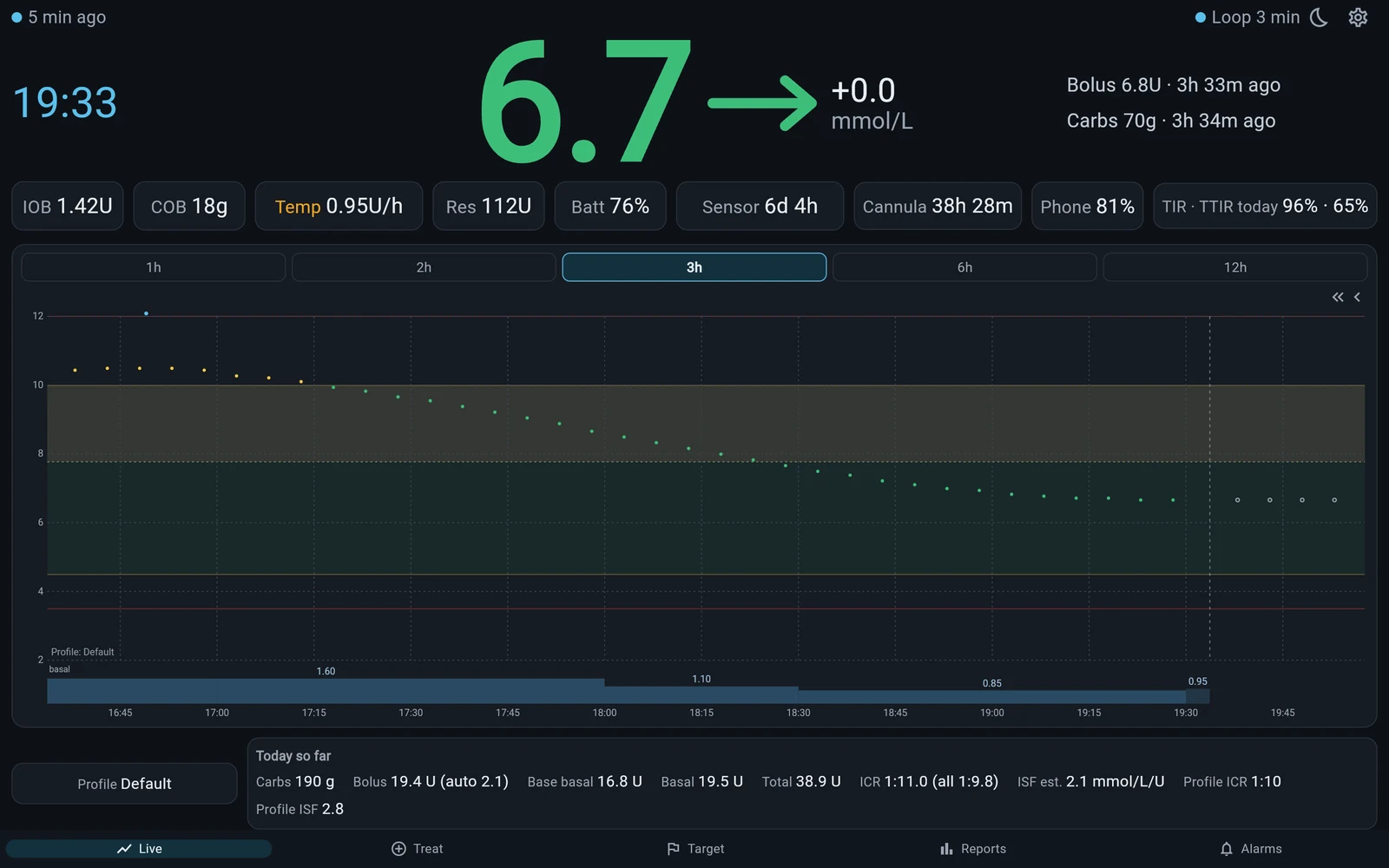The width and height of the screenshot is (1389, 868).
Task: Click the '5 min ago' status text
Action: [67, 17]
